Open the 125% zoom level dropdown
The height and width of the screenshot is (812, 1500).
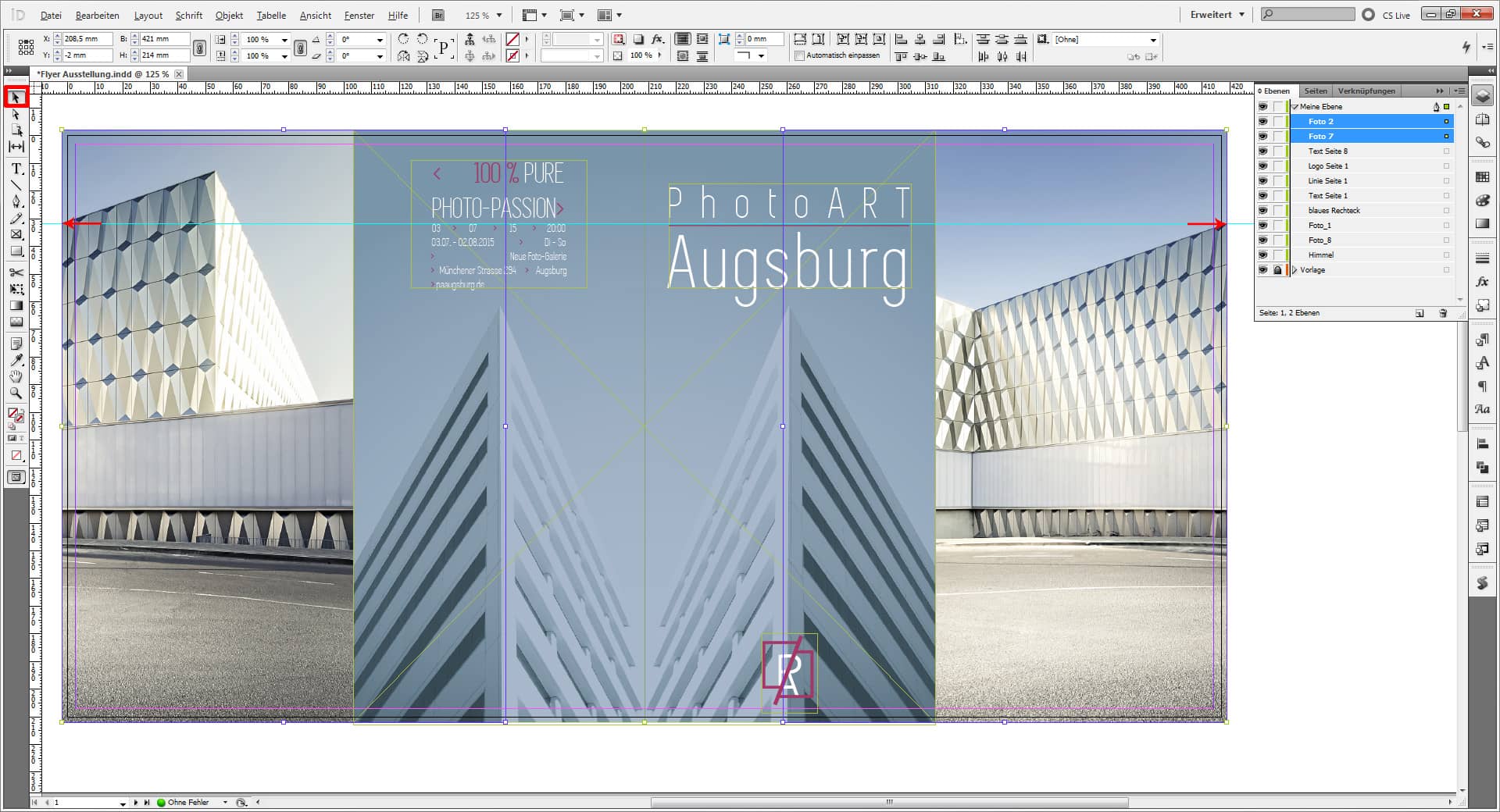497,14
